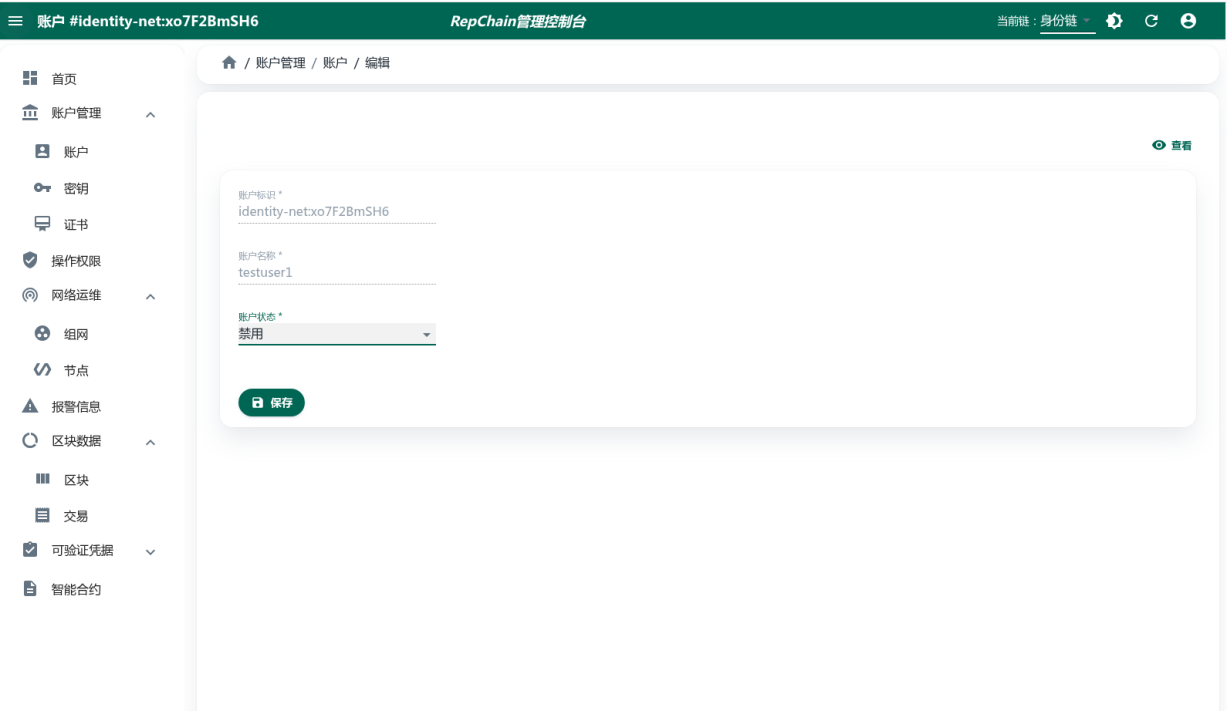Collapse the 账户管理 section chevron
This screenshot has height=711, width=1227.
[x=150, y=114]
